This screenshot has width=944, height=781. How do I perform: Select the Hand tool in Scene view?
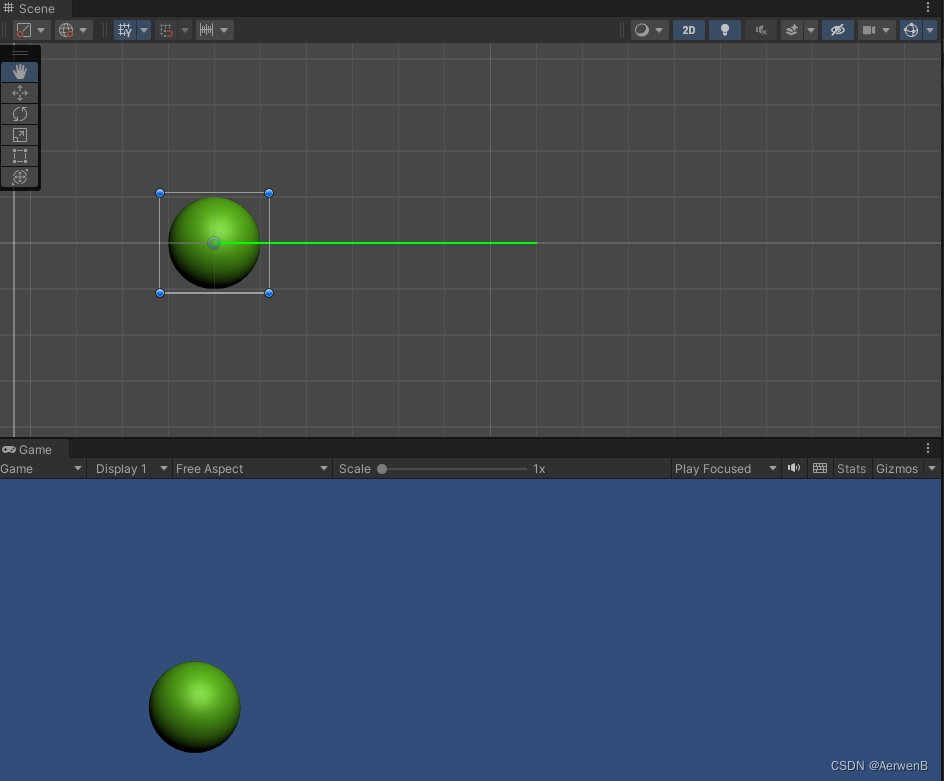click(x=20, y=71)
